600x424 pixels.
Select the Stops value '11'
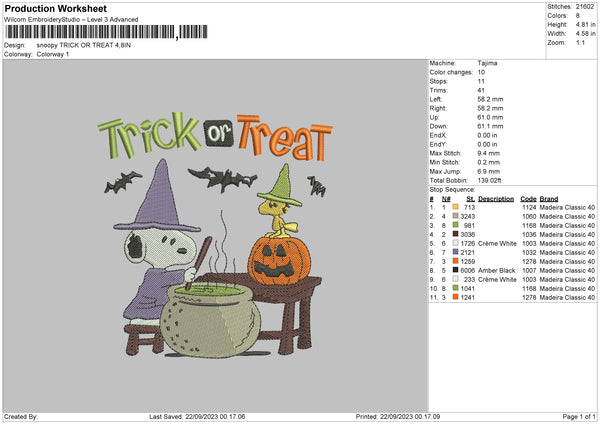[481, 82]
